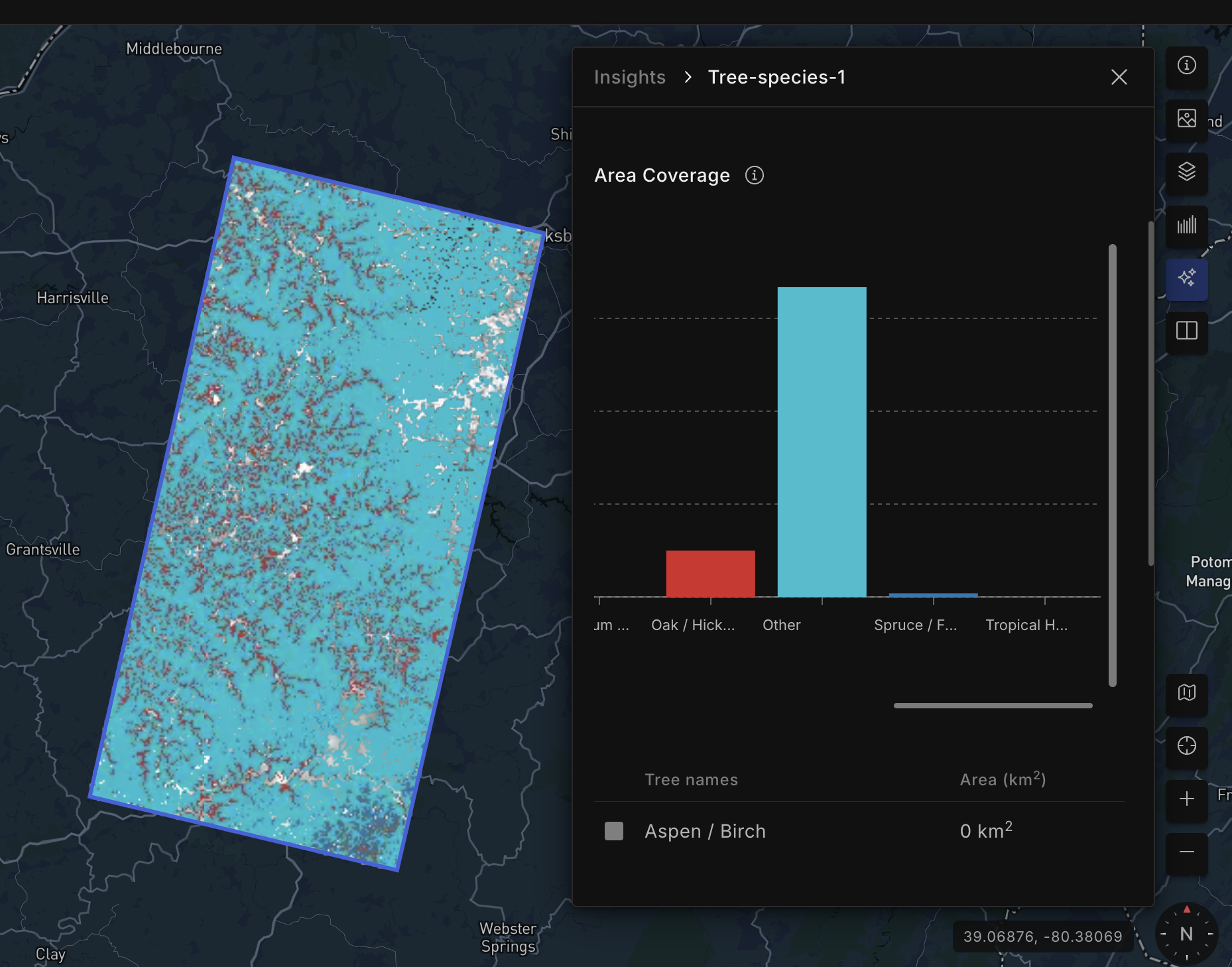
Task: Click the gray Aspen / Birch color swatch
Action: coord(614,831)
